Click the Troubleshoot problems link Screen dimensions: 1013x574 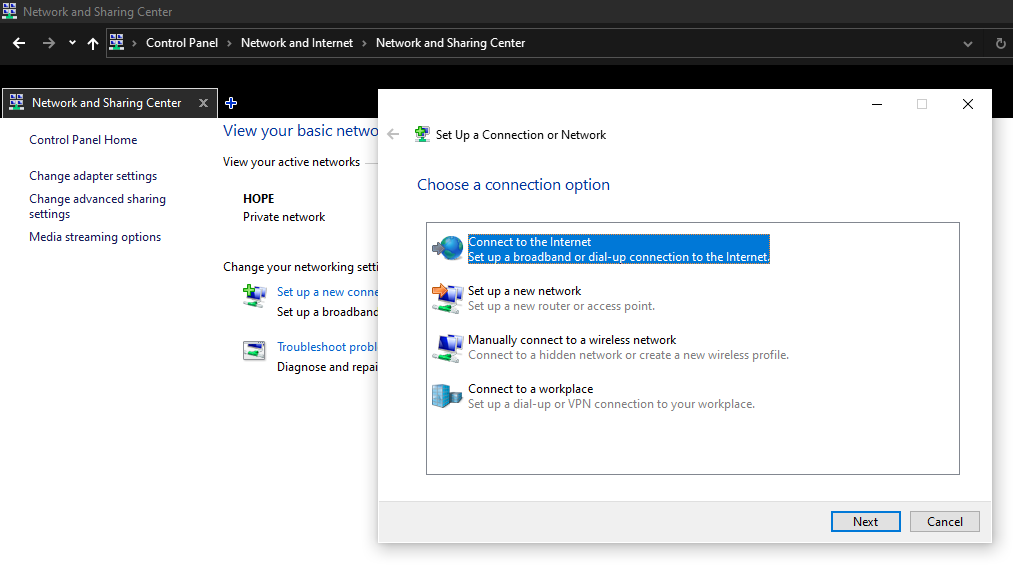click(327, 347)
